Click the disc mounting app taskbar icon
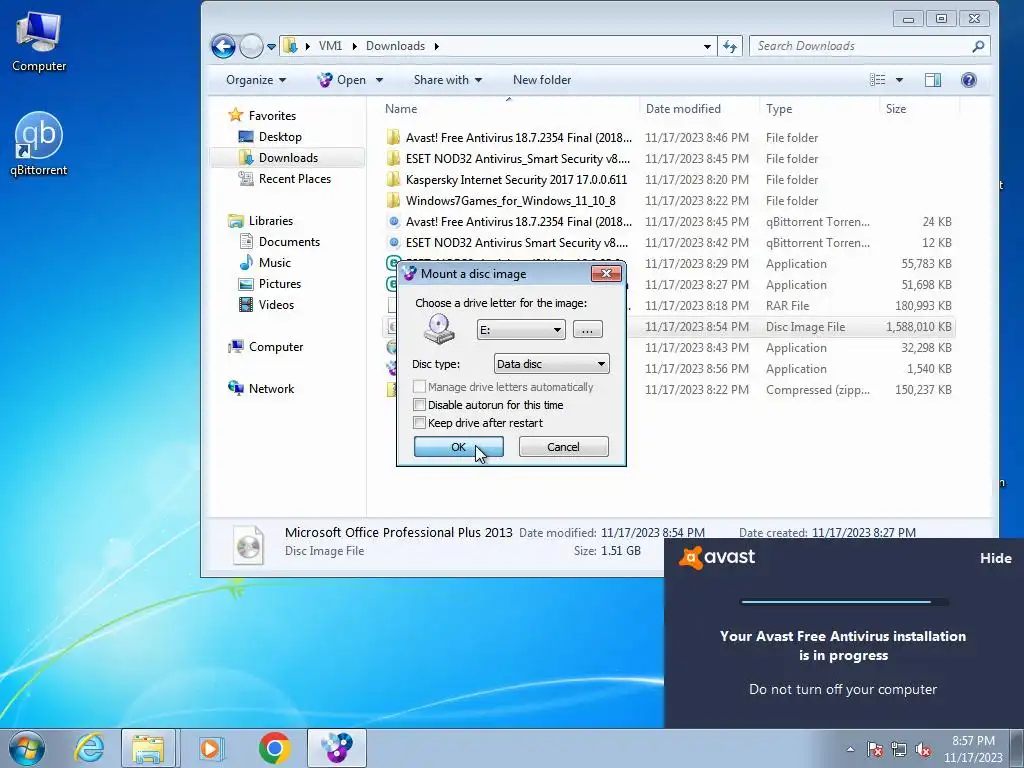The width and height of the screenshot is (1024, 768). 337,748
